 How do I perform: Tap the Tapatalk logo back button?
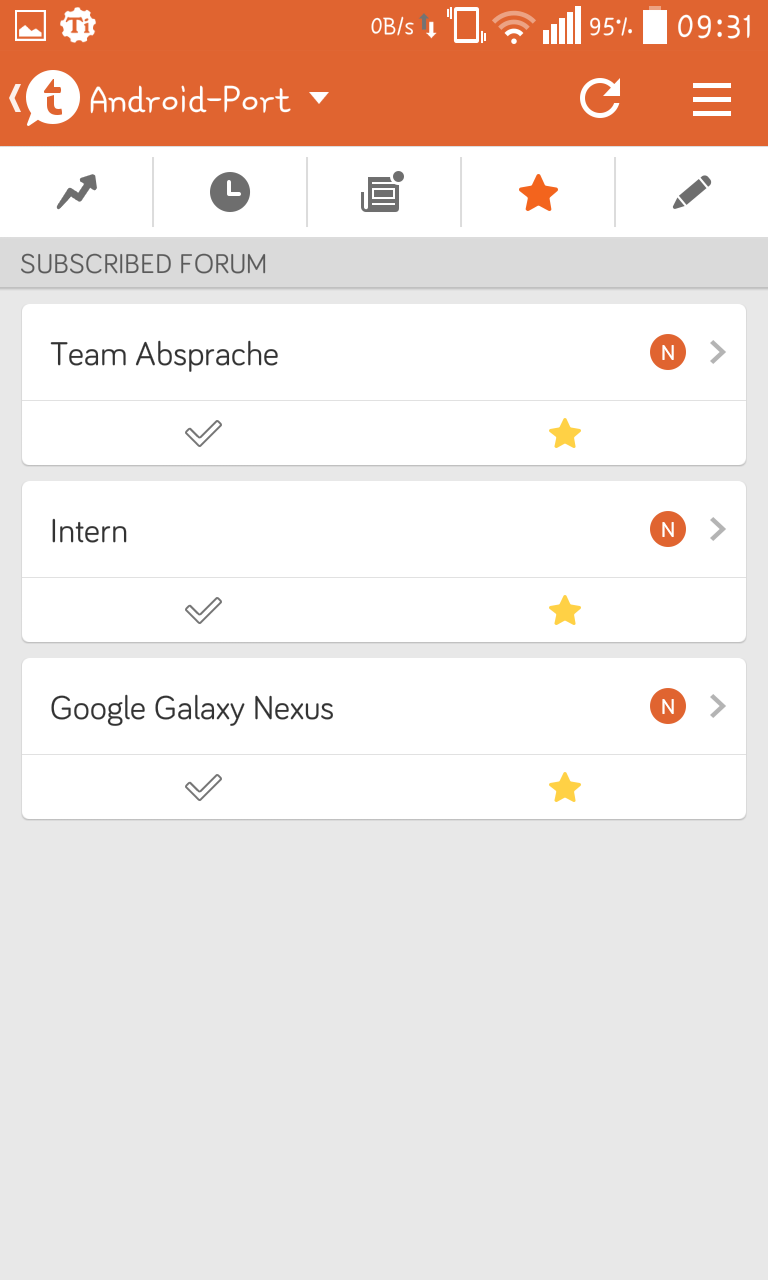click(46, 99)
